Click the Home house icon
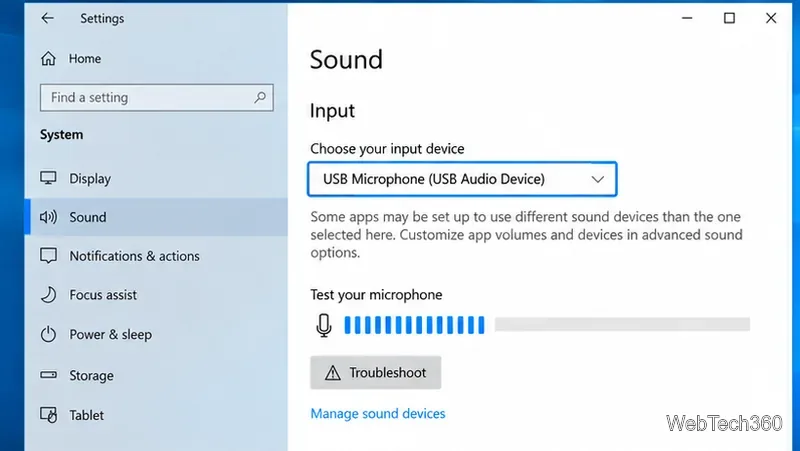The height and width of the screenshot is (451, 800). pos(48,59)
